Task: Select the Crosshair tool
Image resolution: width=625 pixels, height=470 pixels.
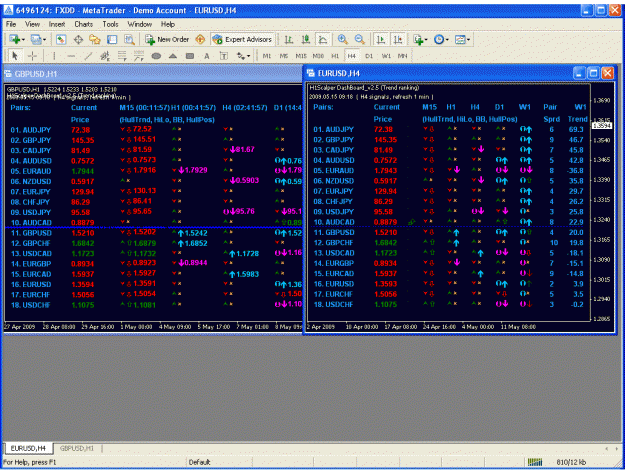Action: pyautogui.click(x=32, y=56)
